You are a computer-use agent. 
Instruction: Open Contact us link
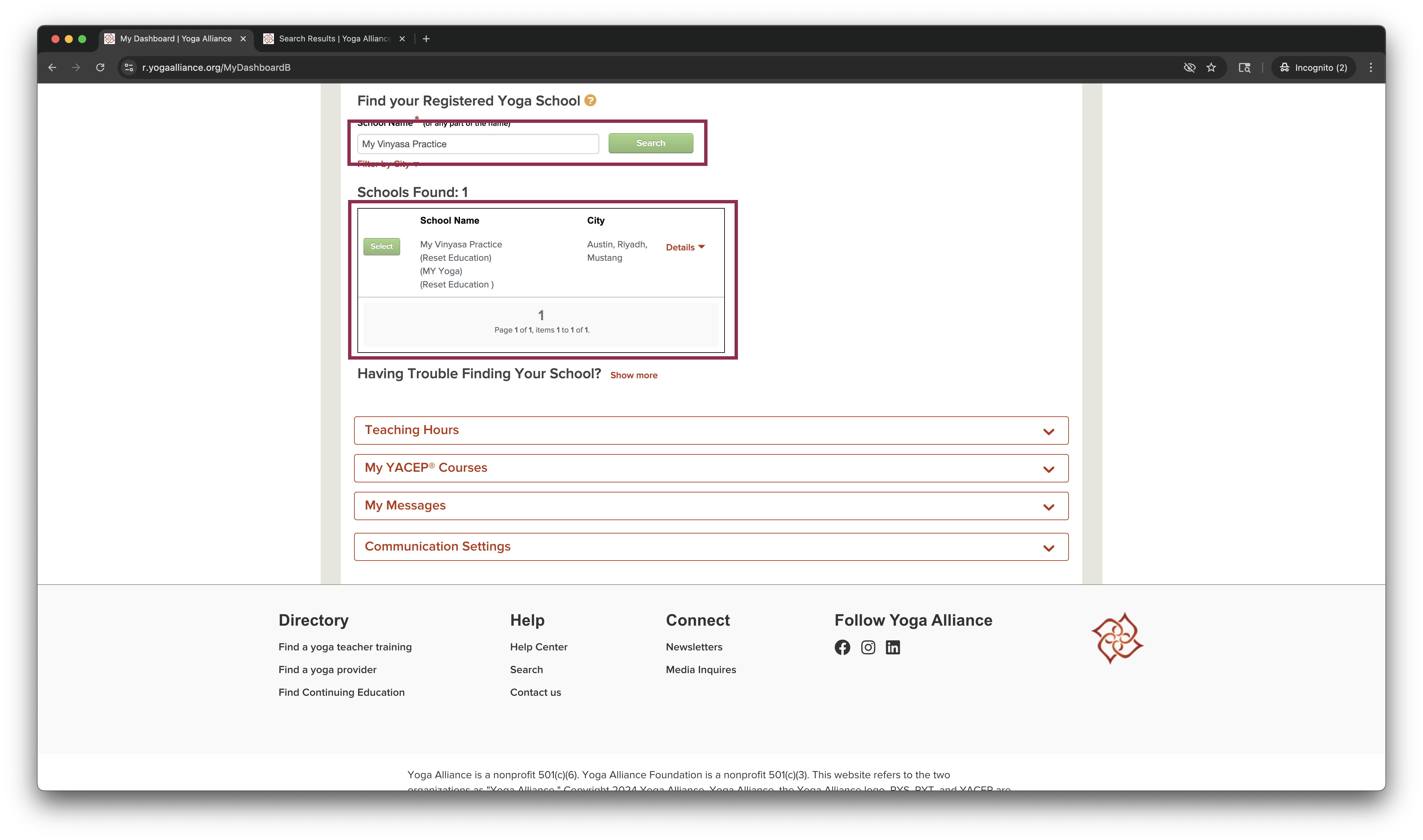[535, 692]
